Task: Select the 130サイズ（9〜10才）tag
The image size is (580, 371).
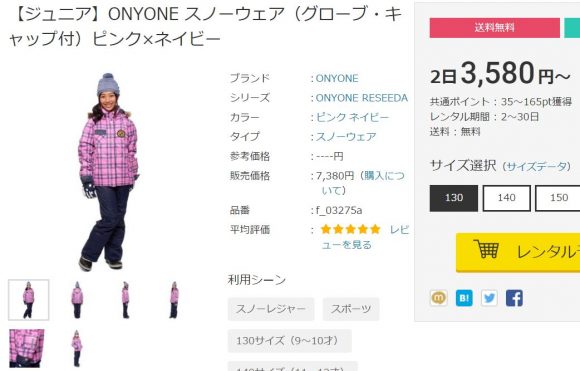Action: coord(289,341)
